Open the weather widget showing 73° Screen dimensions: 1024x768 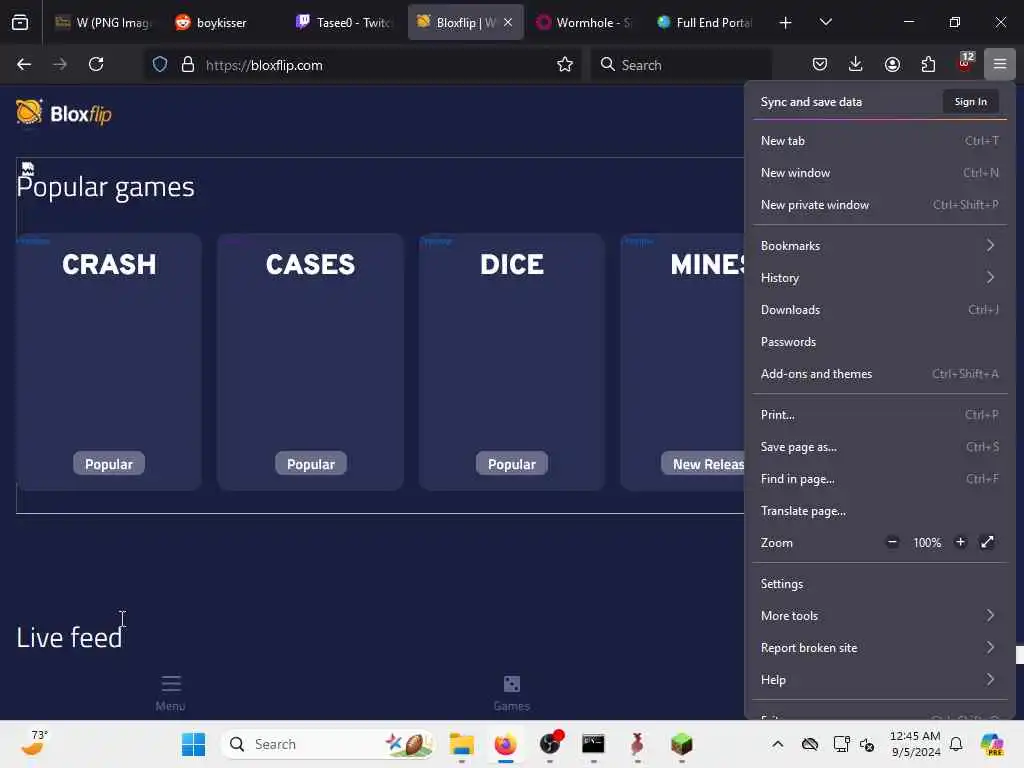tap(34, 743)
